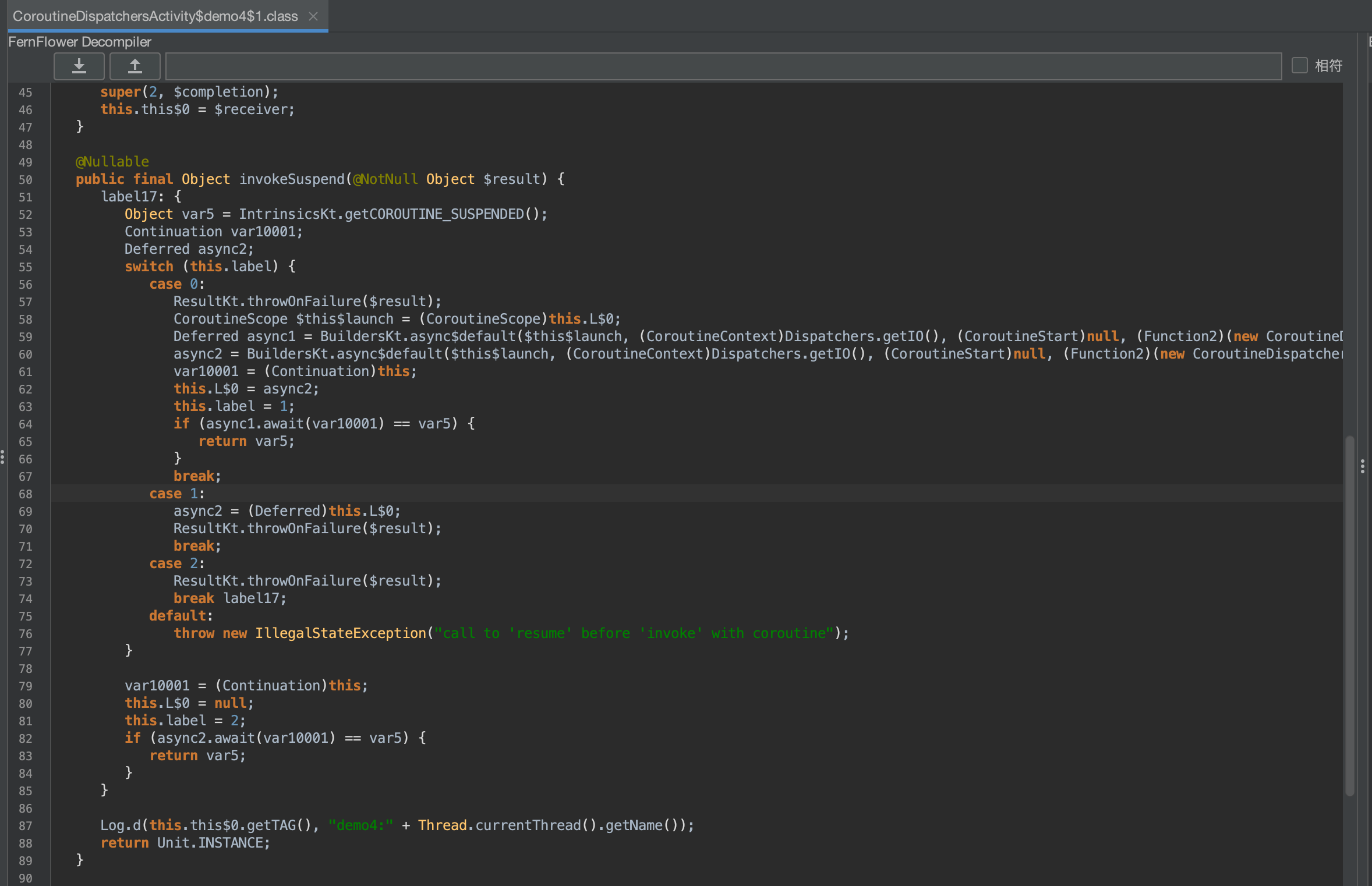
Task: Click the IllegalStateException class name
Action: (341, 633)
